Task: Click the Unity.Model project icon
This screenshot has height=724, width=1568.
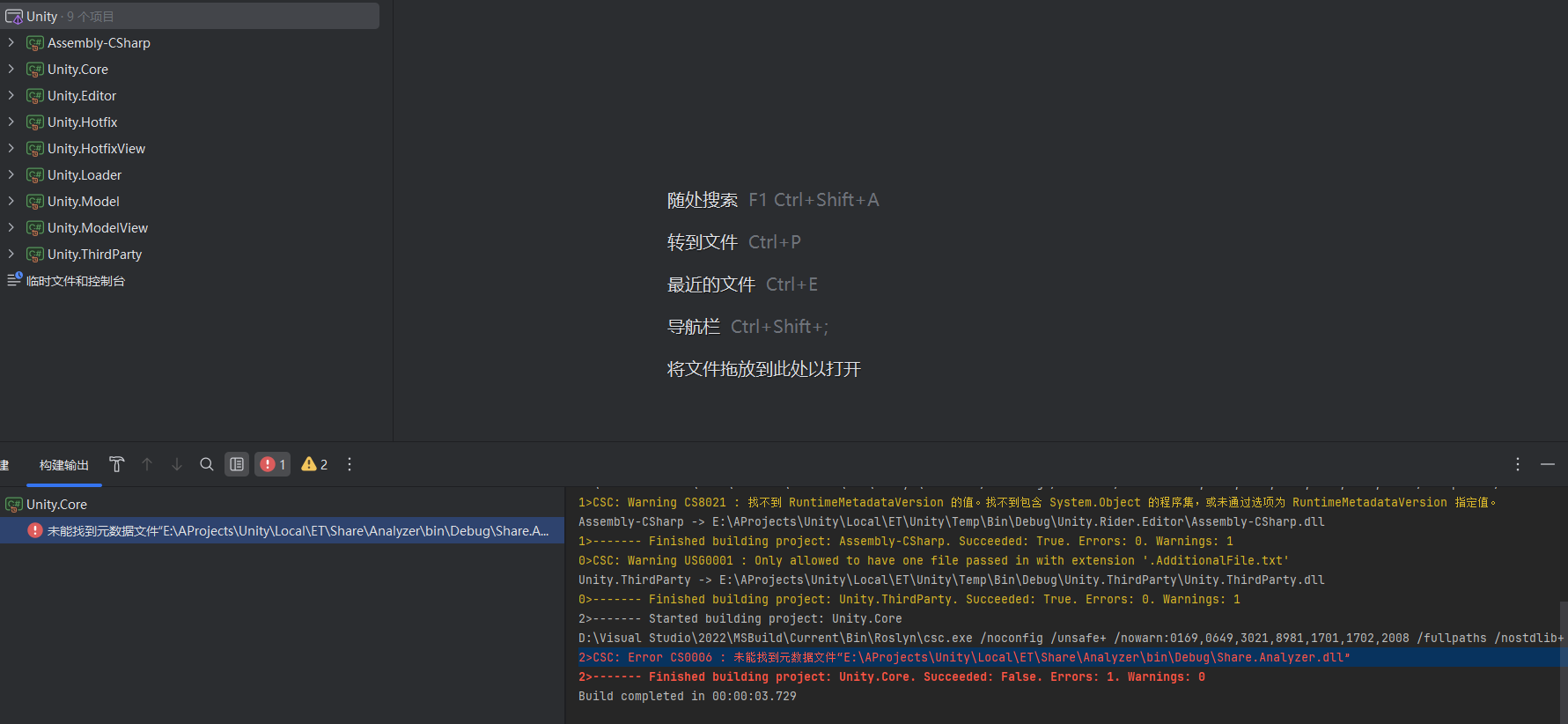Action: [35, 202]
